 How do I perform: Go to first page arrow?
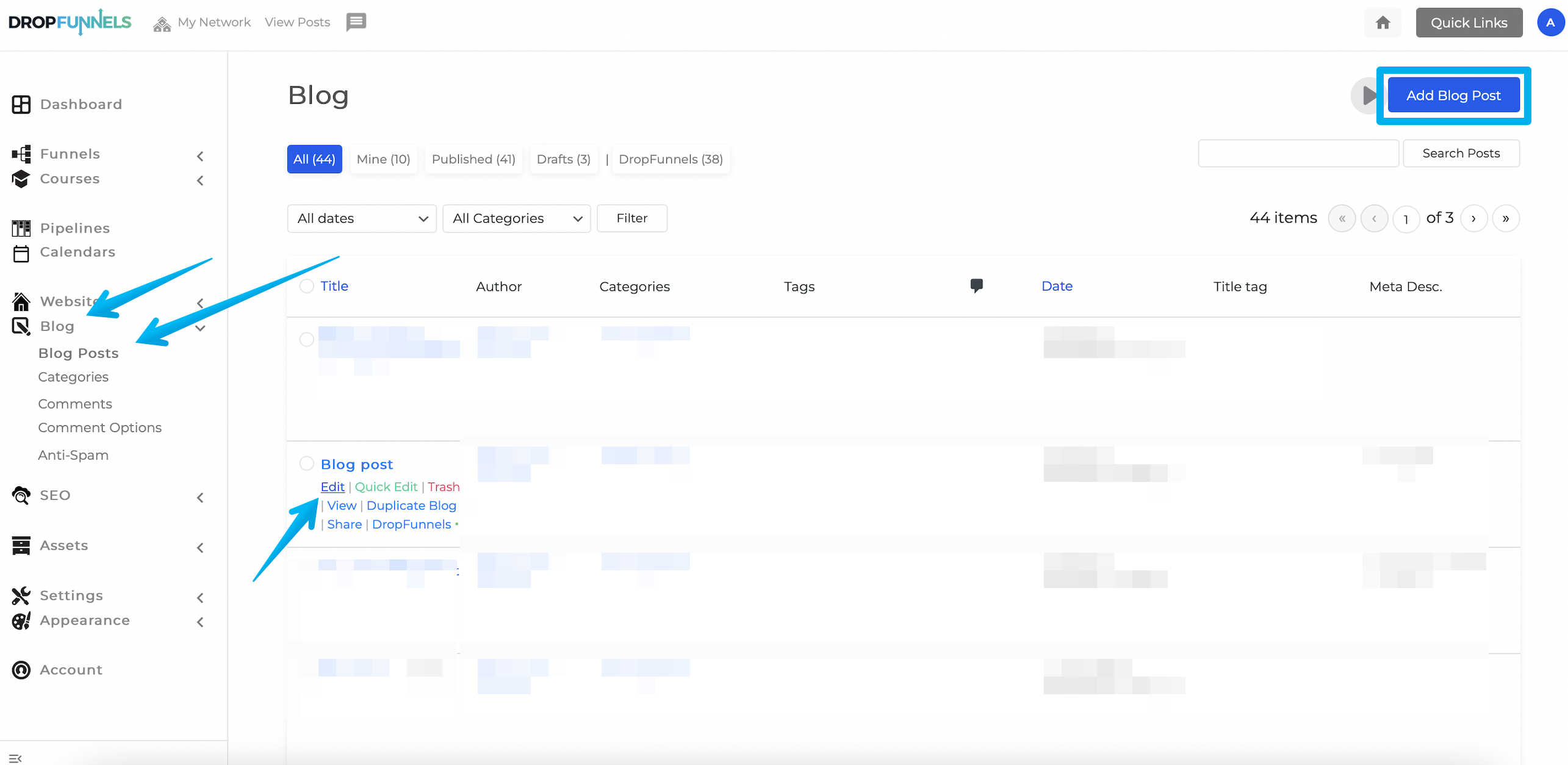point(1342,218)
